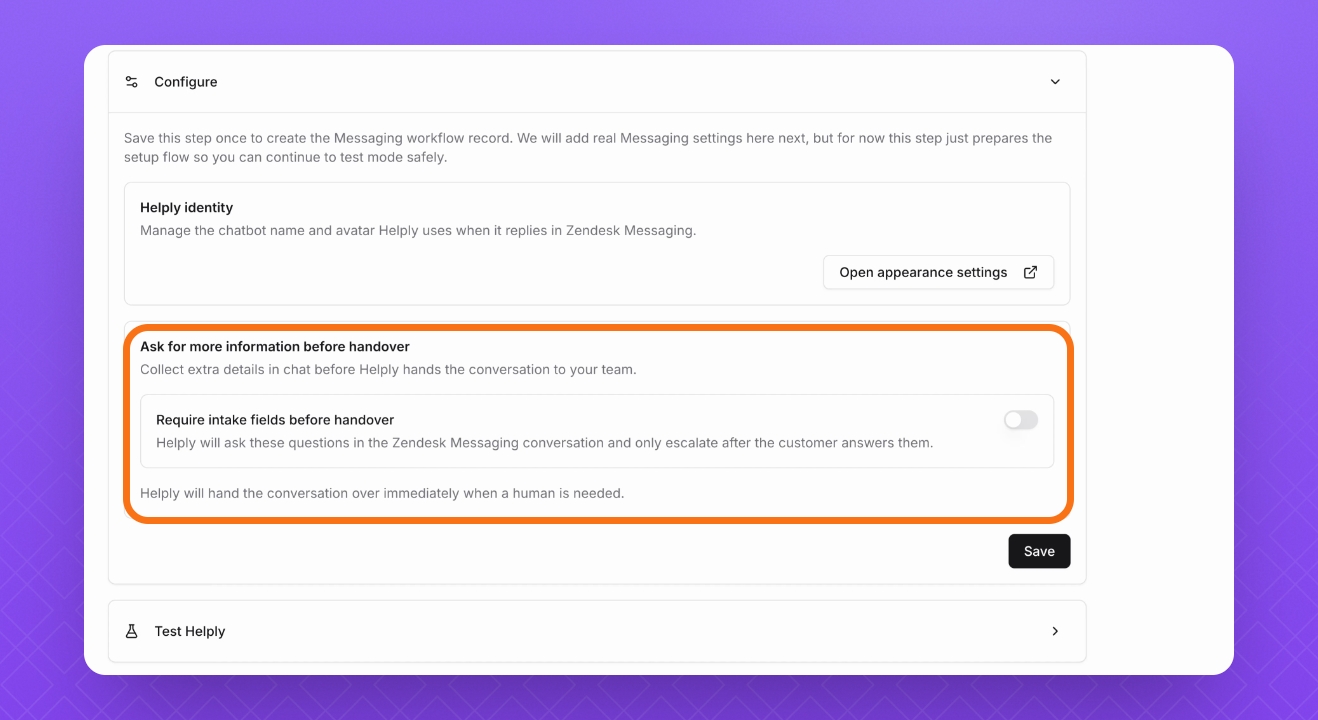Image resolution: width=1318 pixels, height=720 pixels.
Task: Click the immediate handover status note
Action: point(382,493)
